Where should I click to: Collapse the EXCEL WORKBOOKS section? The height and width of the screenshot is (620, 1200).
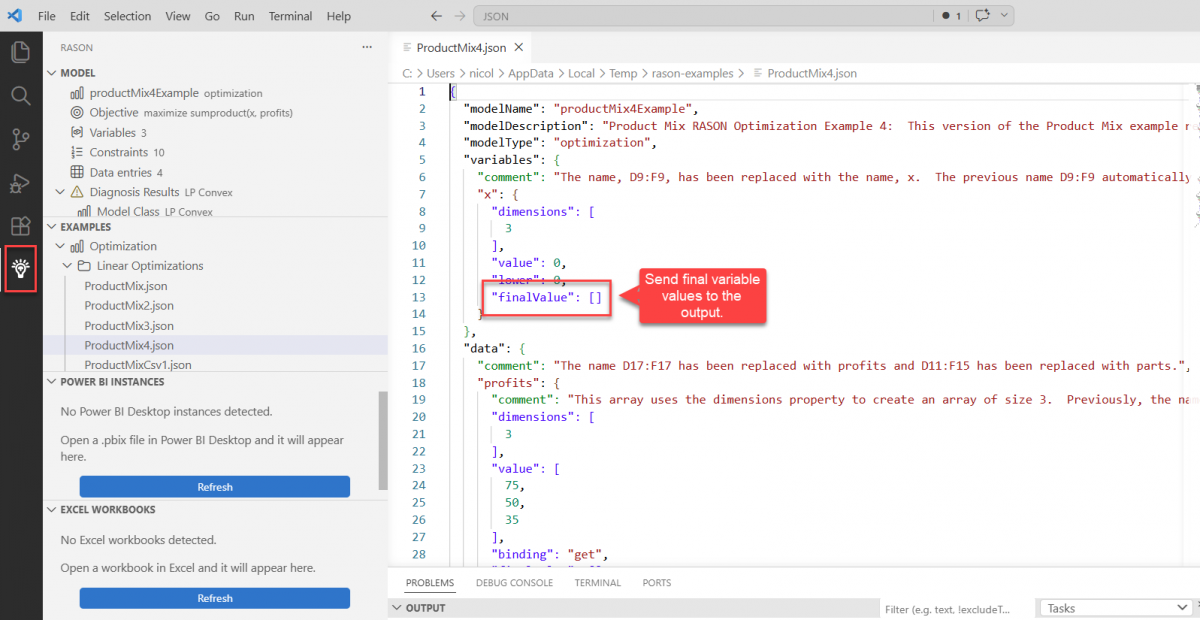tap(52, 510)
